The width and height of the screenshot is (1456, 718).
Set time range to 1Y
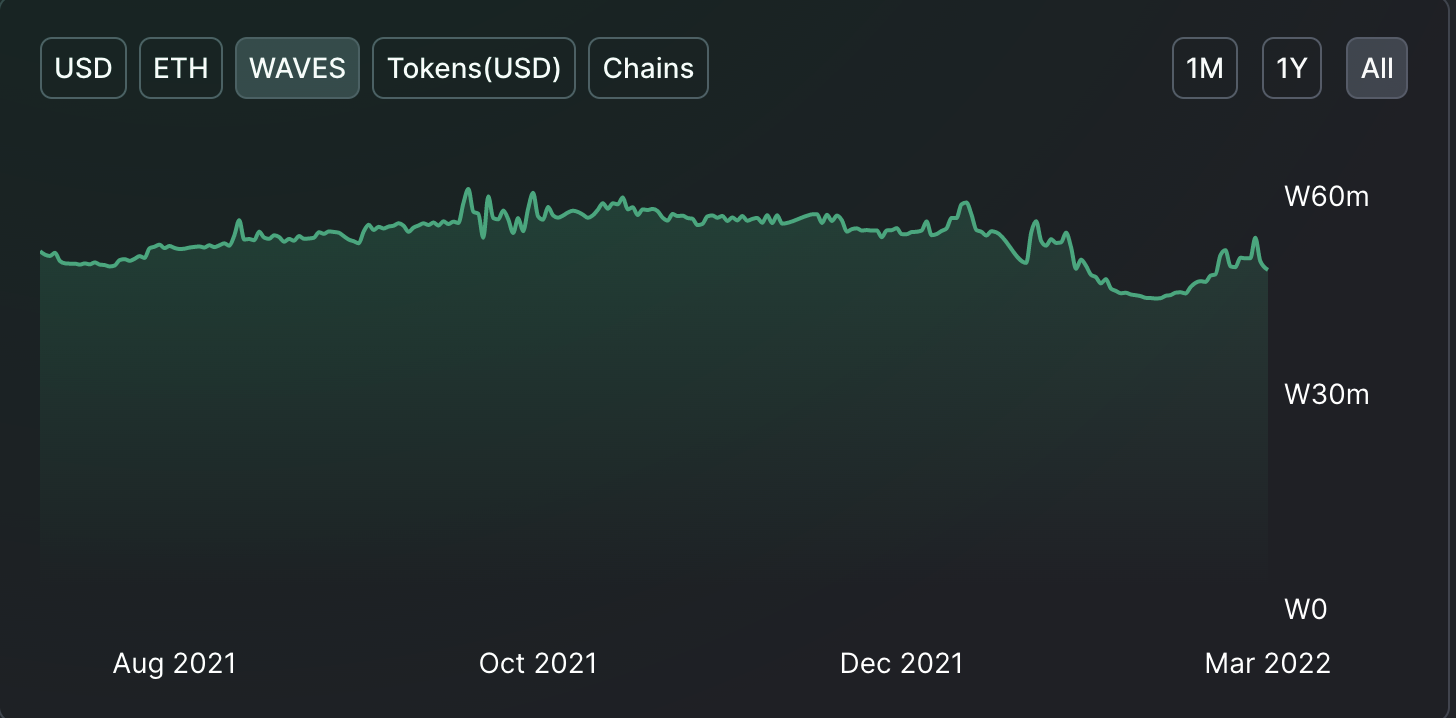(x=1292, y=68)
